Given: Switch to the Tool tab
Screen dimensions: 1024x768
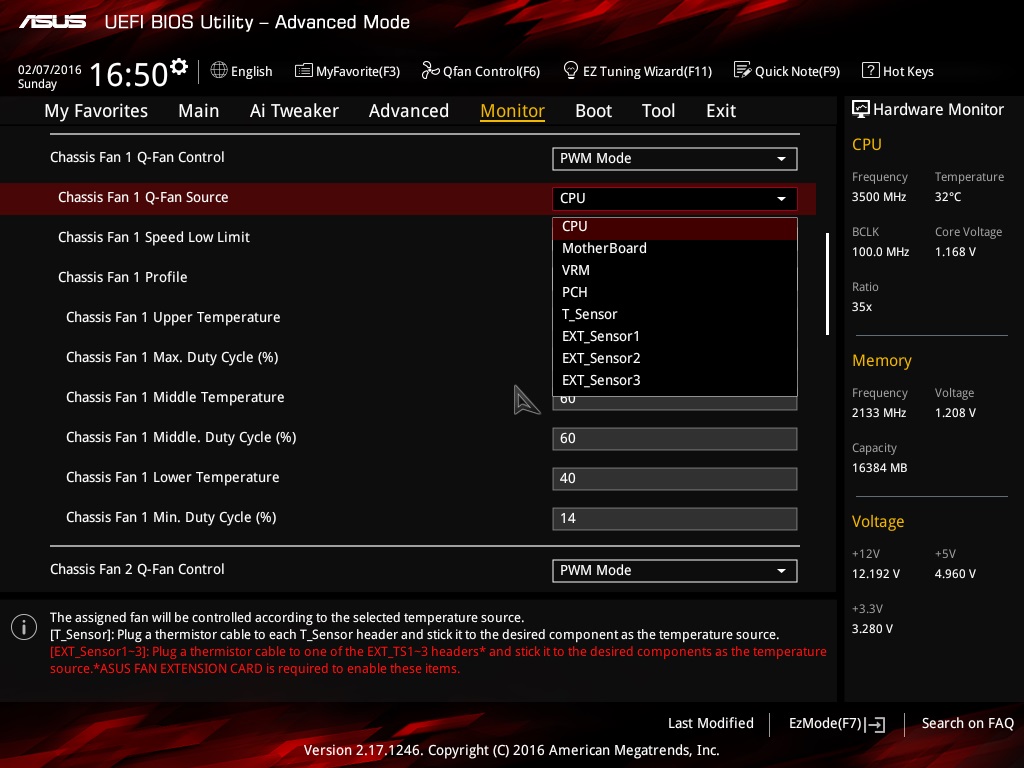Looking at the screenshot, I should pos(658,110).
